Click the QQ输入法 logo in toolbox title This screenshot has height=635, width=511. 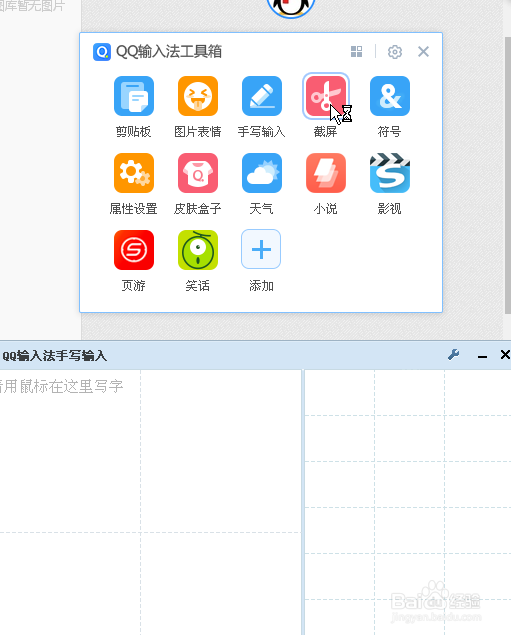pyautogui.click(x=102, y=52)
